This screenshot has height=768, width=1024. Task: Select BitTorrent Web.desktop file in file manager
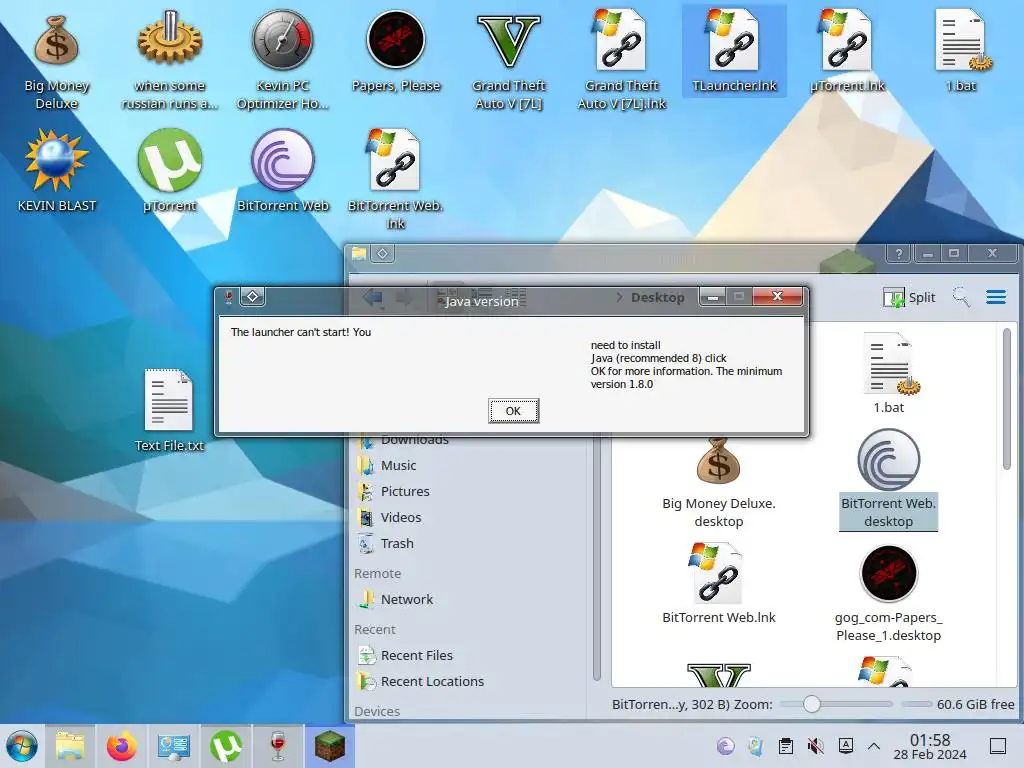pos(888,480)
